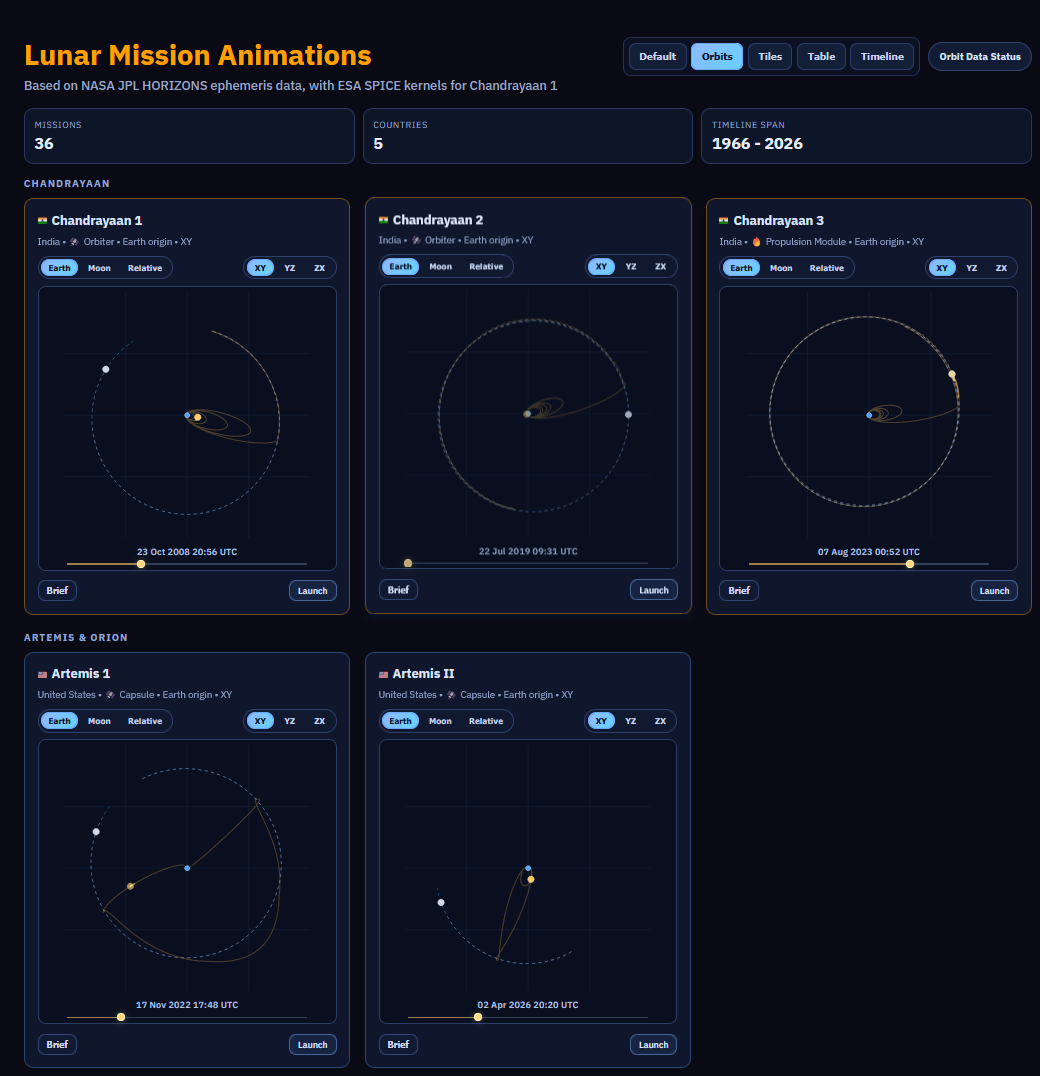Switch to the Table view
Image resolution: width=1040 pixels, height=1076 pixels.
[820, 56]
